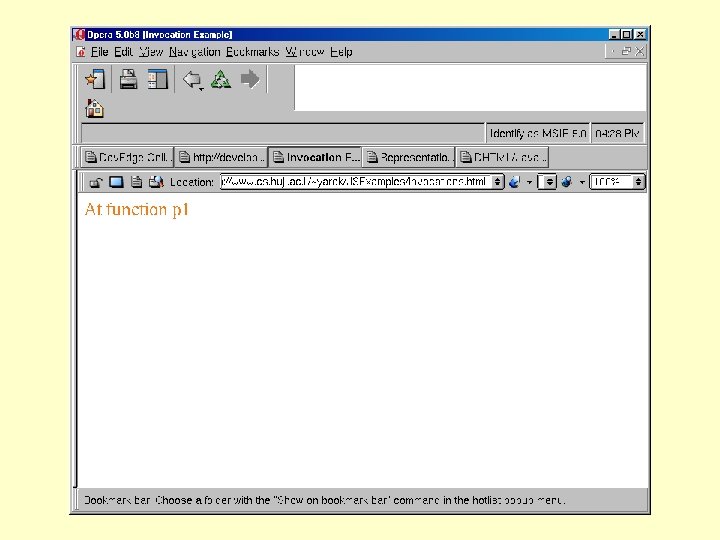
Task: Switch to the DHTML tab
Action: [x=502, y=158]
